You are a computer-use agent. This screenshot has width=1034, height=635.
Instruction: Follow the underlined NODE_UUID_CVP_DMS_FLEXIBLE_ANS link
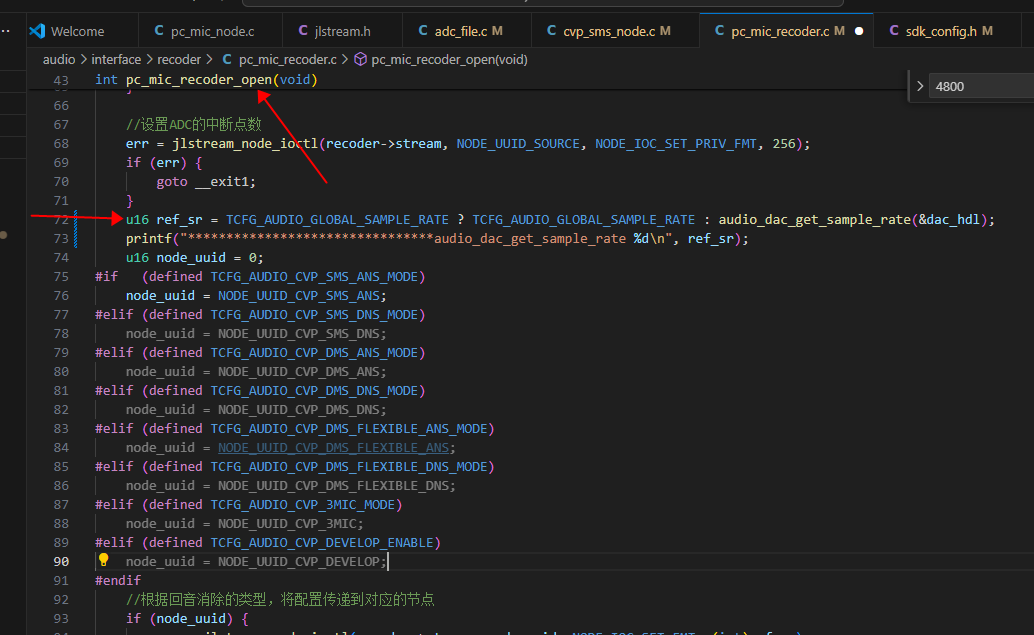[x=333, y=448]
